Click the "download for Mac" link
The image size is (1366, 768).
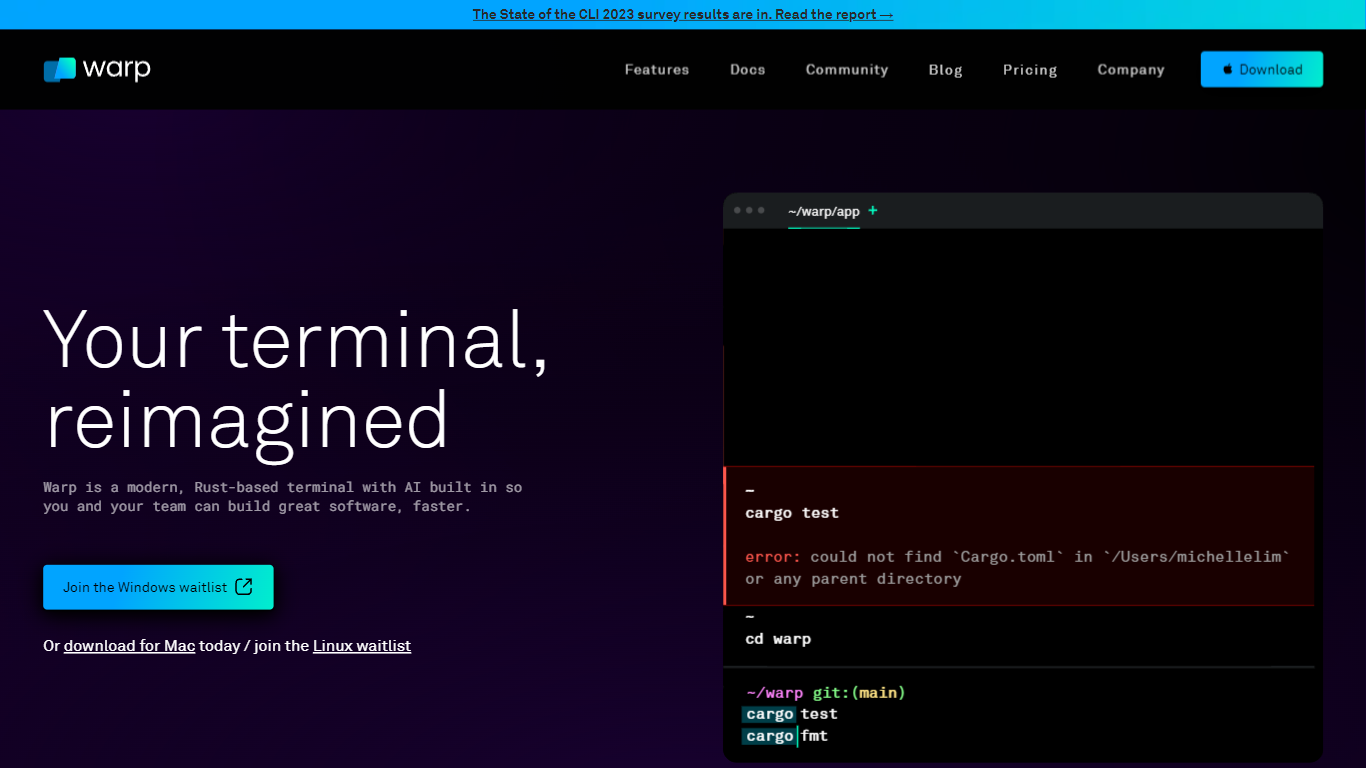click(129, 646)
